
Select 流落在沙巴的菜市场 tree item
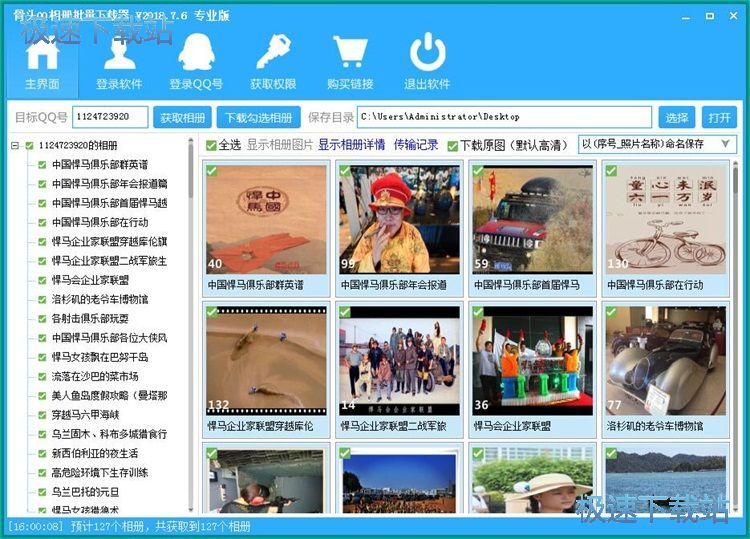[x=95, y=376]
